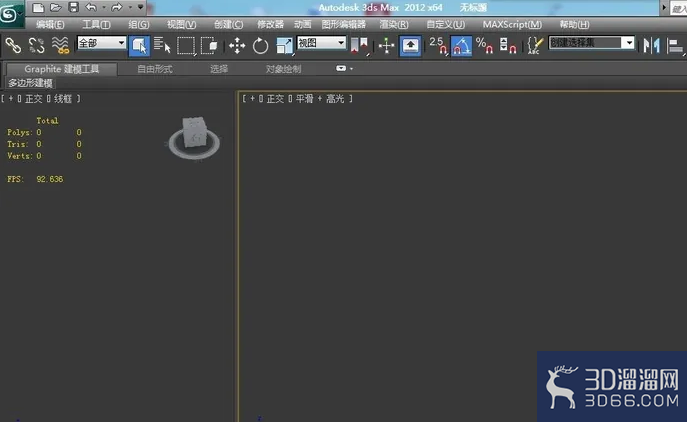
Task: Click 线框 shading label in left viewport
Action: click(63, 99)
